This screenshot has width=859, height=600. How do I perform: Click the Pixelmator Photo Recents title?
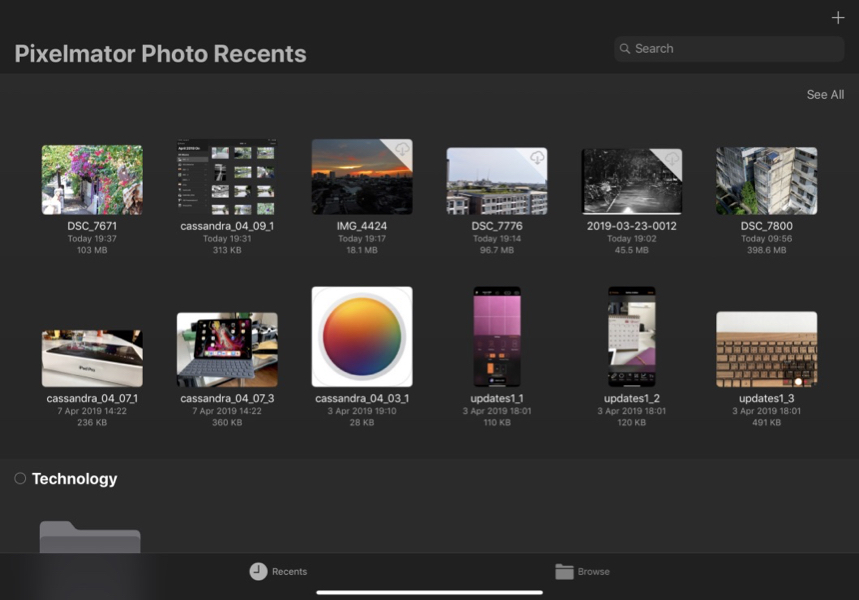161,54
